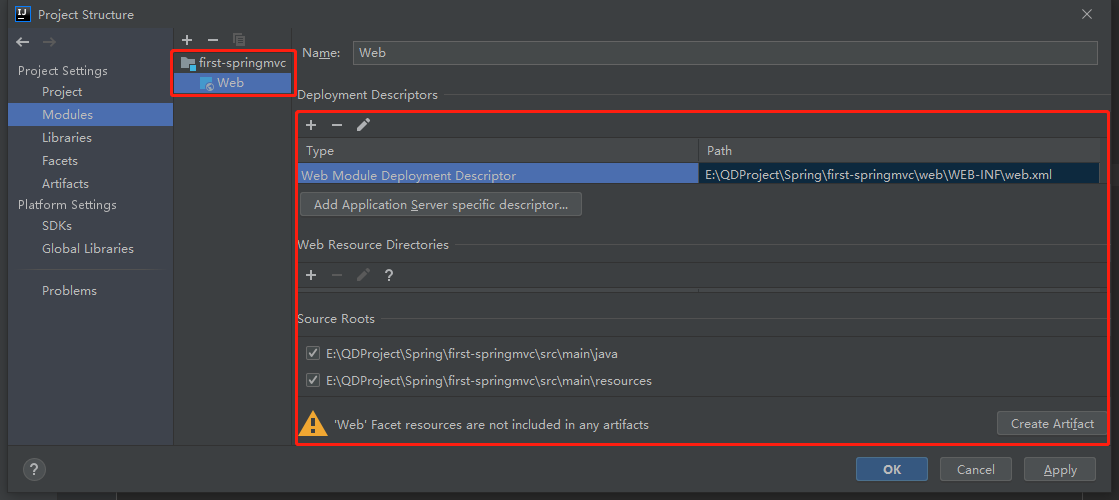The width and height of the screenshot is (1119, 500).
Task: Click the Path column header
Action: tap(899, 151)
